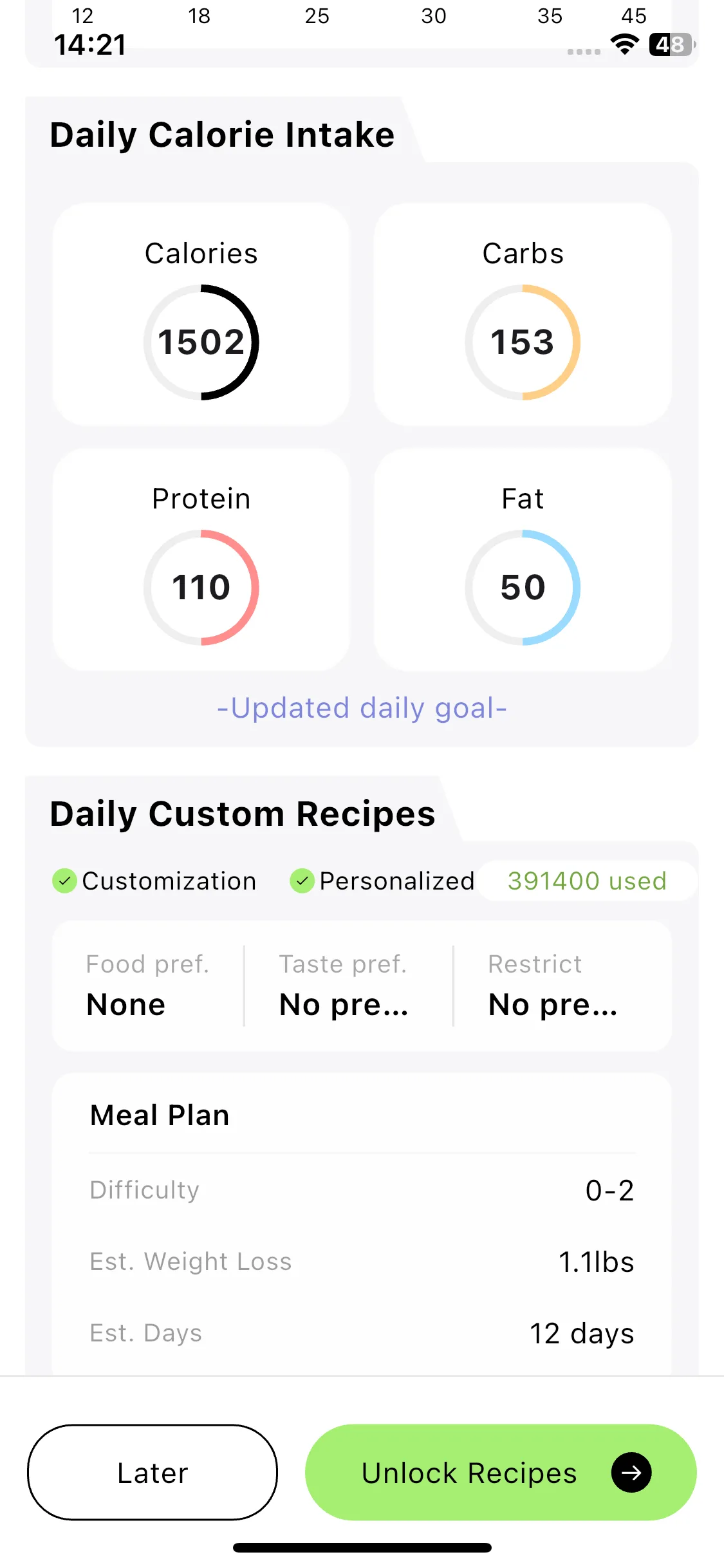Viewport: 724px width, 1568px height.
Task: Select the Calories 1502 progress ring
Action: point(201,342)
